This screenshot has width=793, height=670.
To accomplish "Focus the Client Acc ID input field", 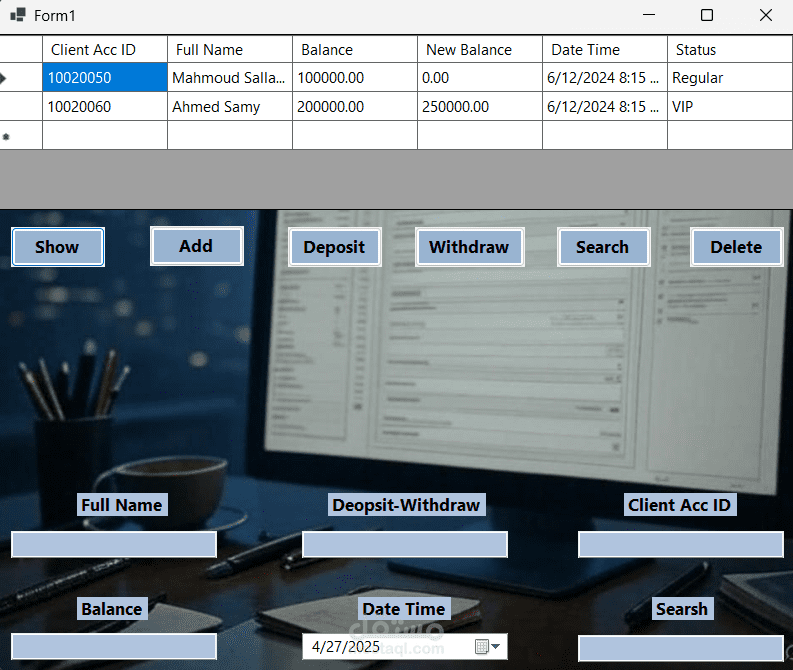I will [681, 544].
